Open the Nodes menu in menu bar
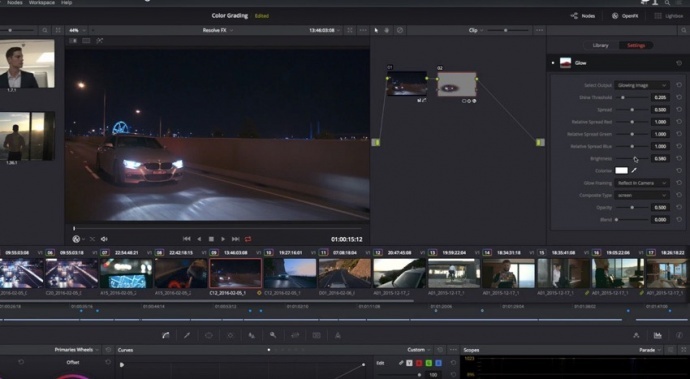The width and height of the screenshot is (690, 379). point(15,3)
